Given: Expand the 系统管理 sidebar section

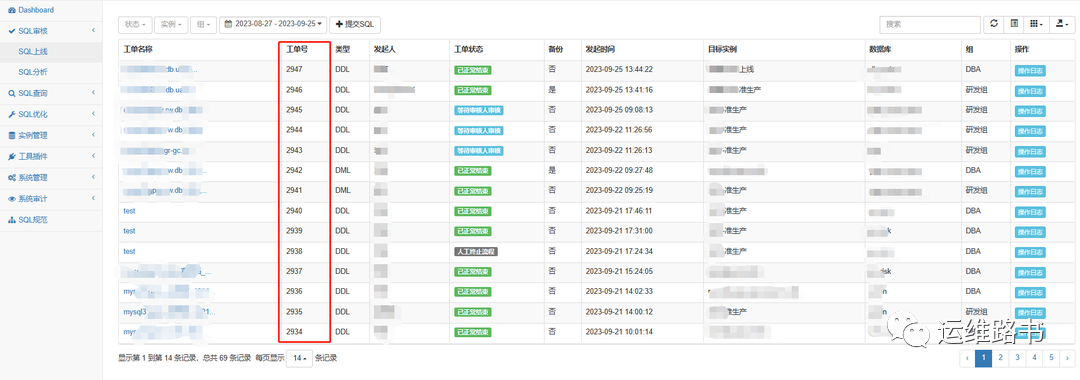Looking at the screenshot, I should click(x=51, y=178).
